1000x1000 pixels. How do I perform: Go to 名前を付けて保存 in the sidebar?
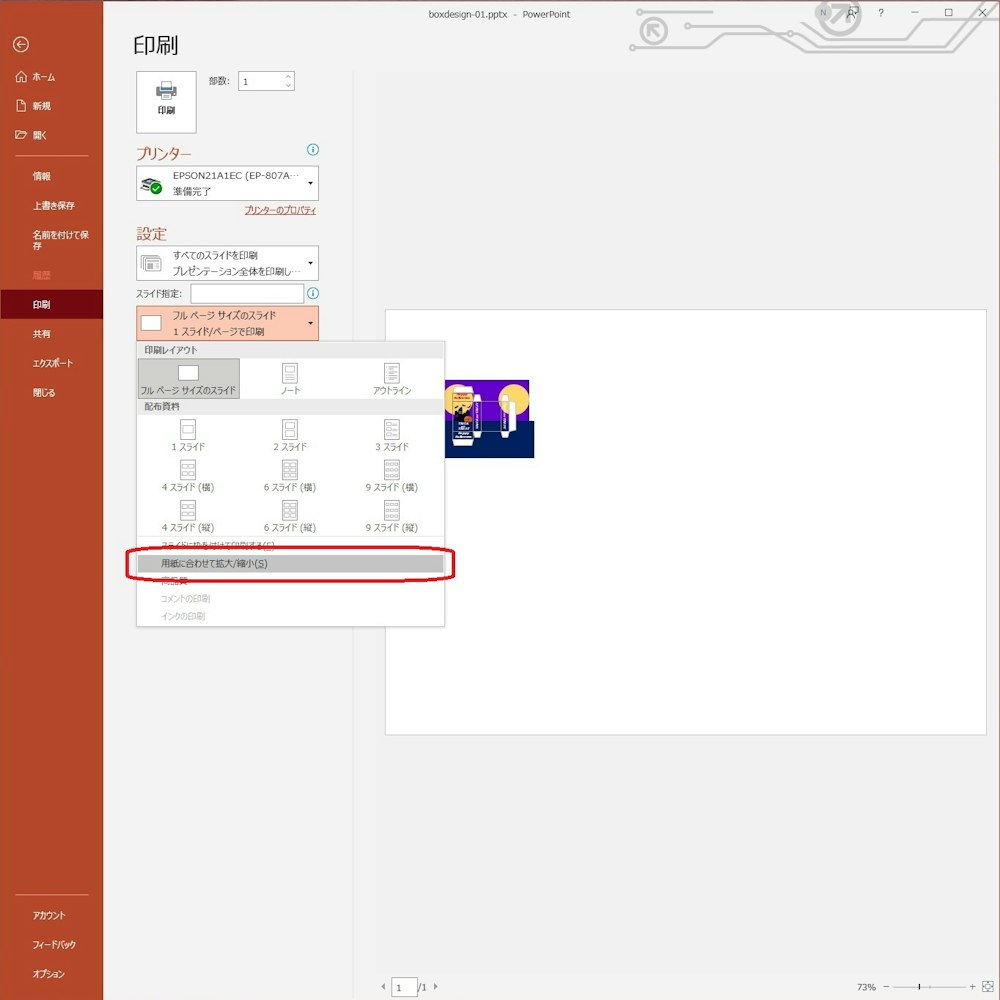coord(60,240)
